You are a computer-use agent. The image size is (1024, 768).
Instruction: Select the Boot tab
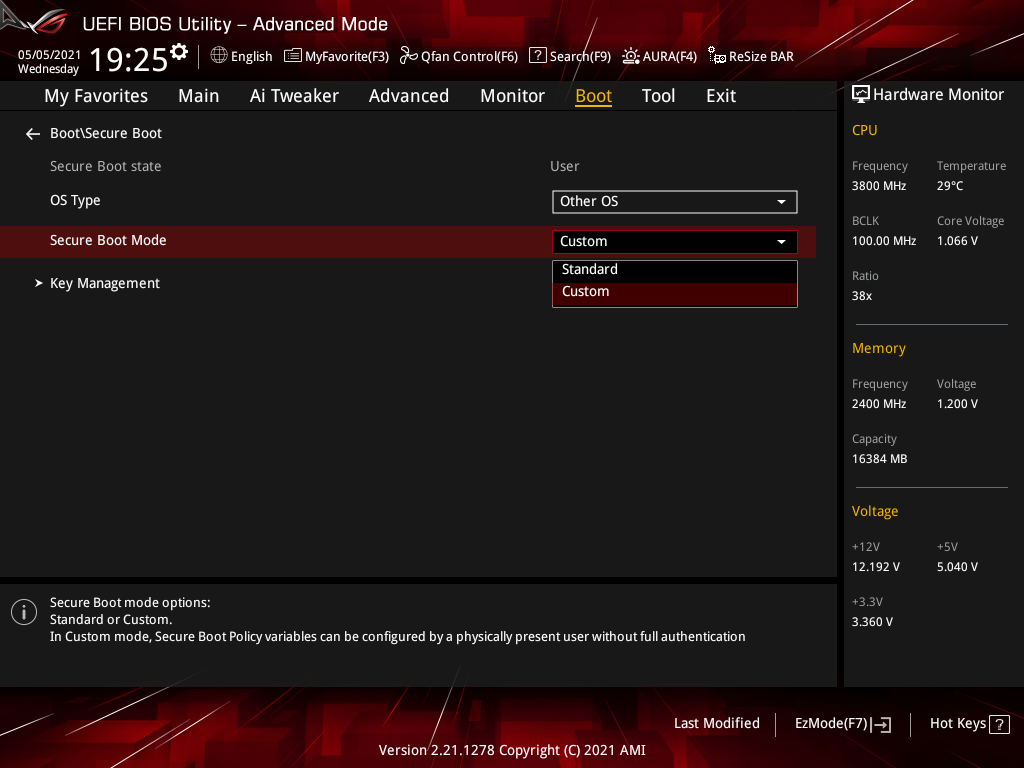[x=593, y=96]
